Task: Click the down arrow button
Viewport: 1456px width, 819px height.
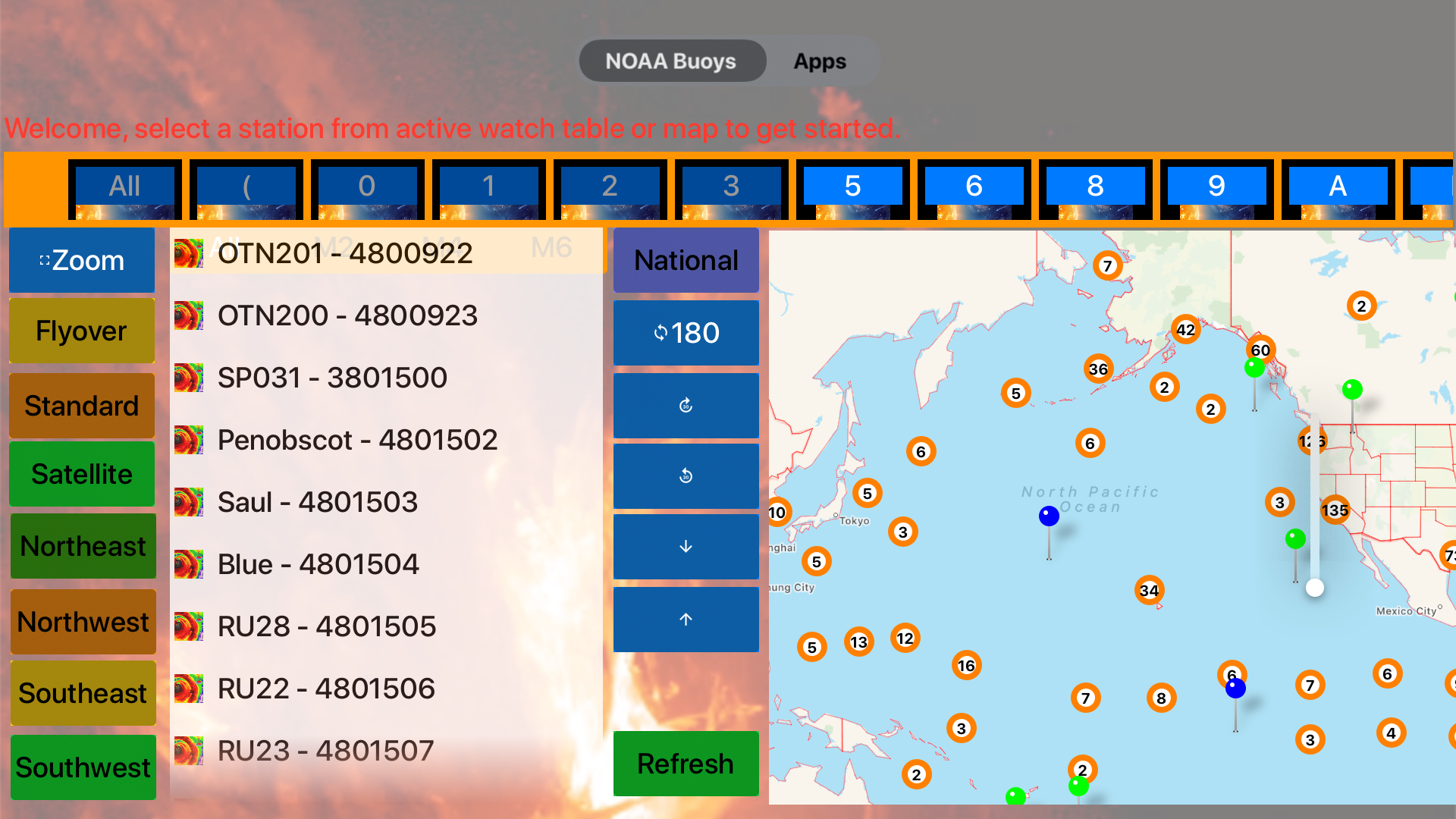Action: coord(686,547)
